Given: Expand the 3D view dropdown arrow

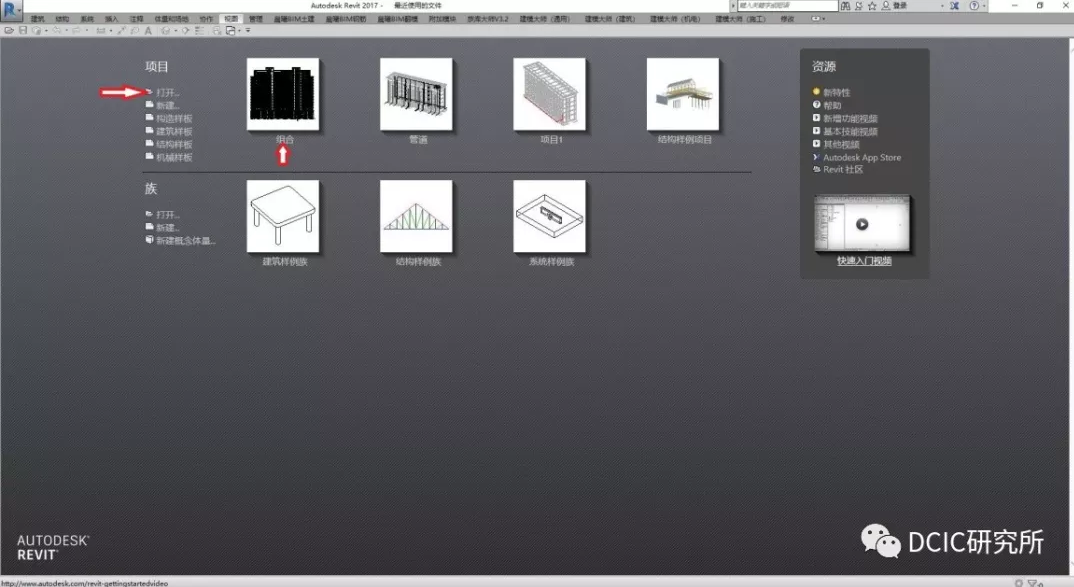Looking at the screenshot, I should point(175,31).
